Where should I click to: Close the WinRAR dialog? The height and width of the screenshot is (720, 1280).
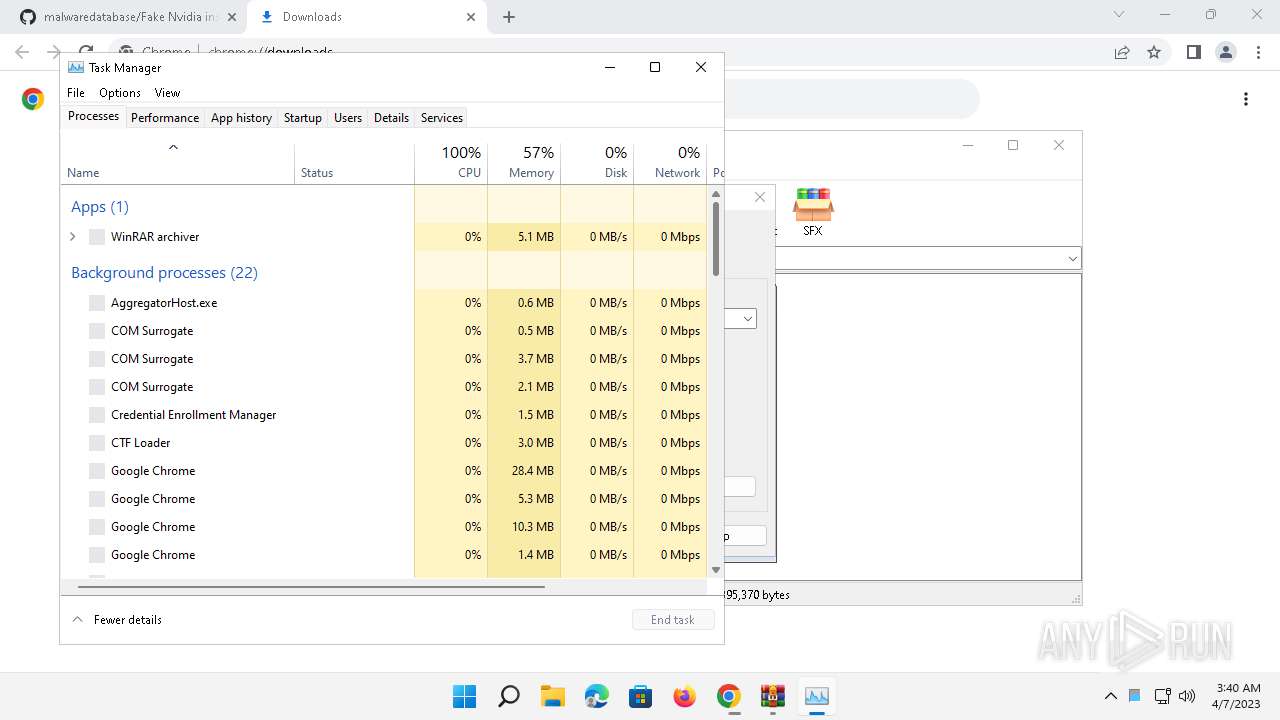tap(760, 197)
